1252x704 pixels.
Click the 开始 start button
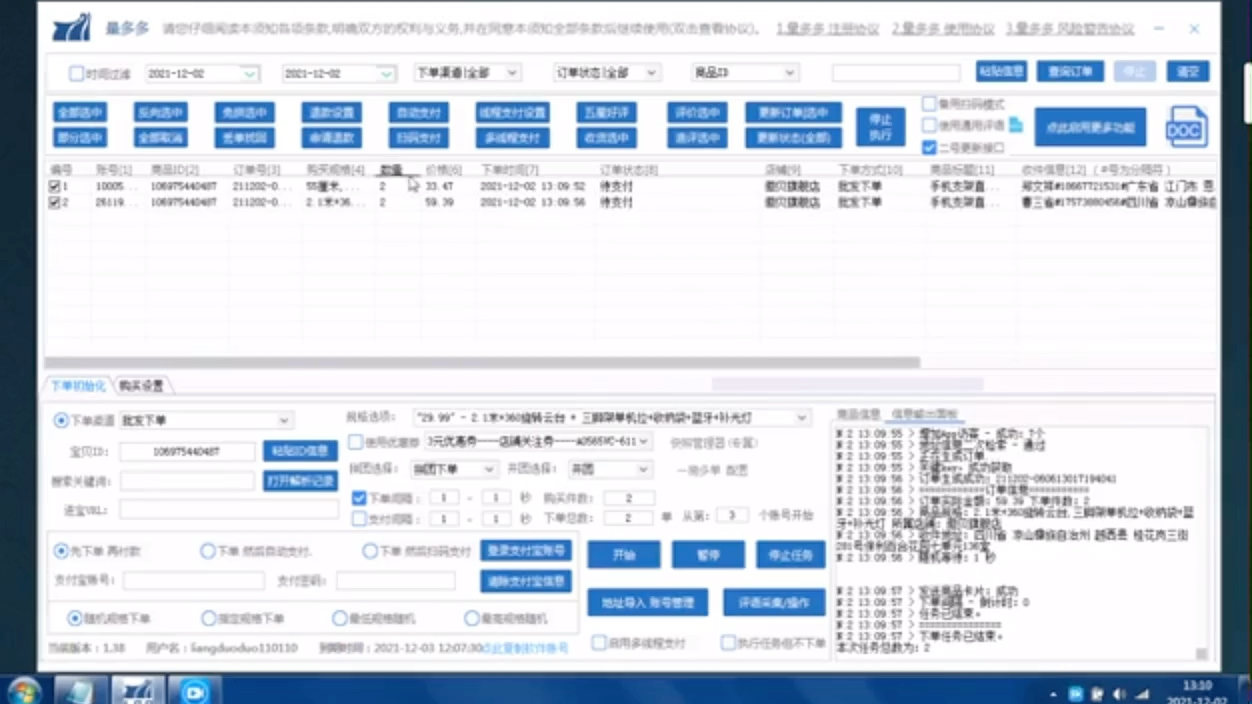coord(623,554)
